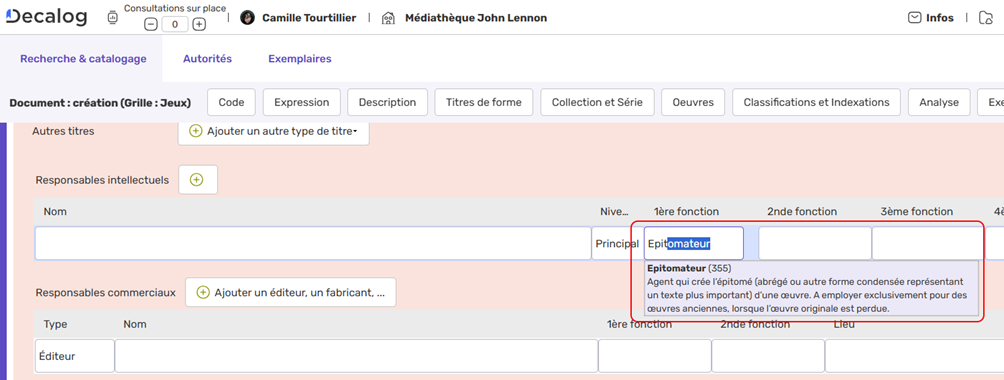Click the Responsables commerciaux label
This screenshot has width=1004, height=380.
[106, 292]
